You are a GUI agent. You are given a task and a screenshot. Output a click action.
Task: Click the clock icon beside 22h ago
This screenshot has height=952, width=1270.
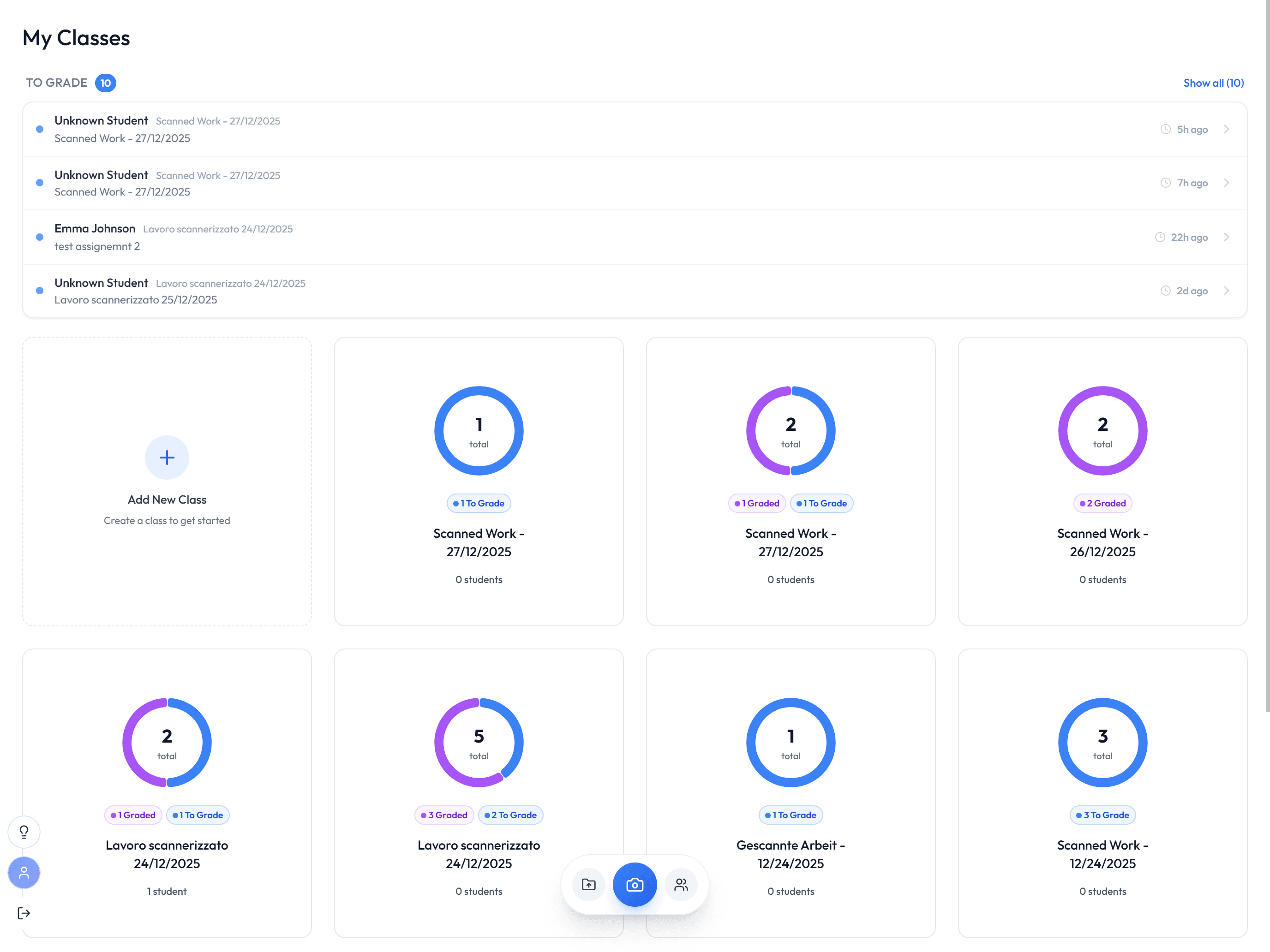point(1160,237)
